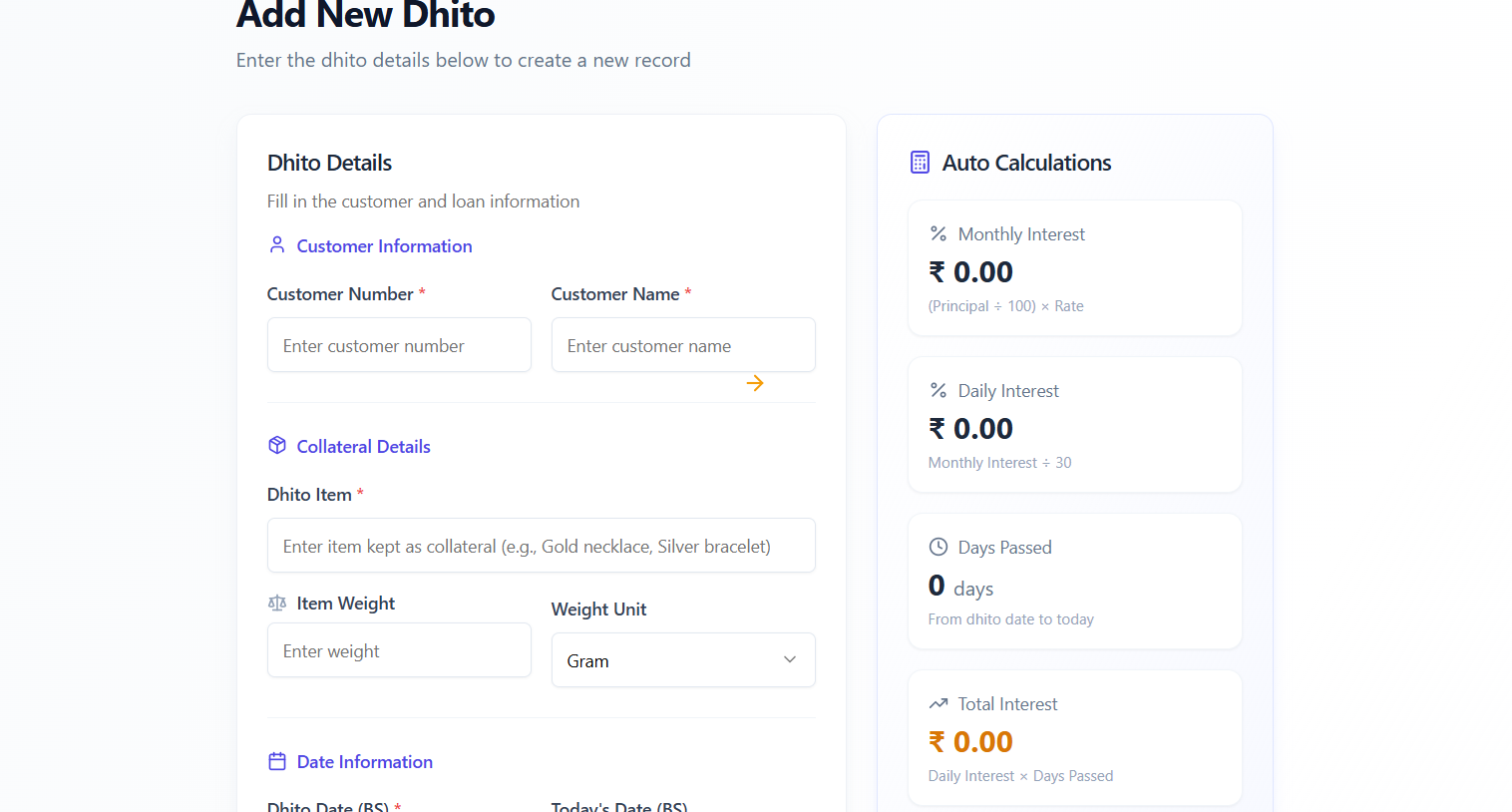Click the Collateral Details section heading
The height and width of the screenshot is (812, 1512).
click(x=363, y=447)
